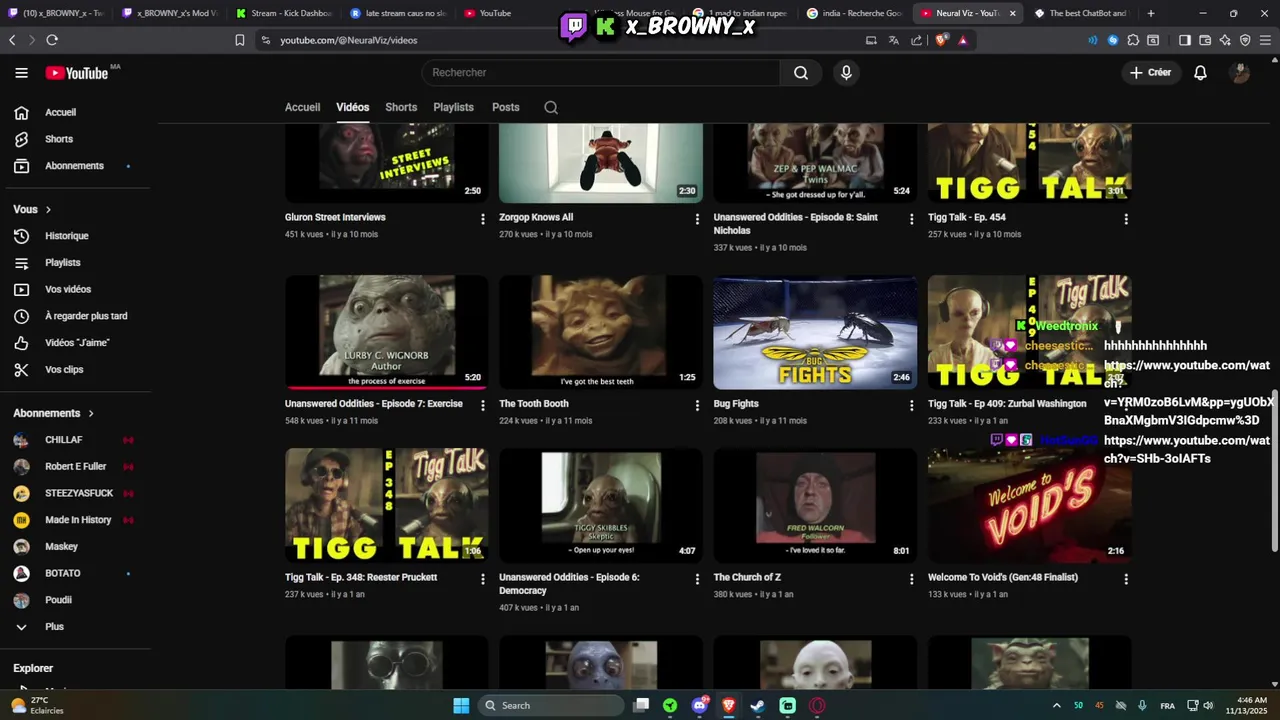Screen dimensions: 1280x720
Task: Open new browser tab
Action: [x=1151, y=13]
